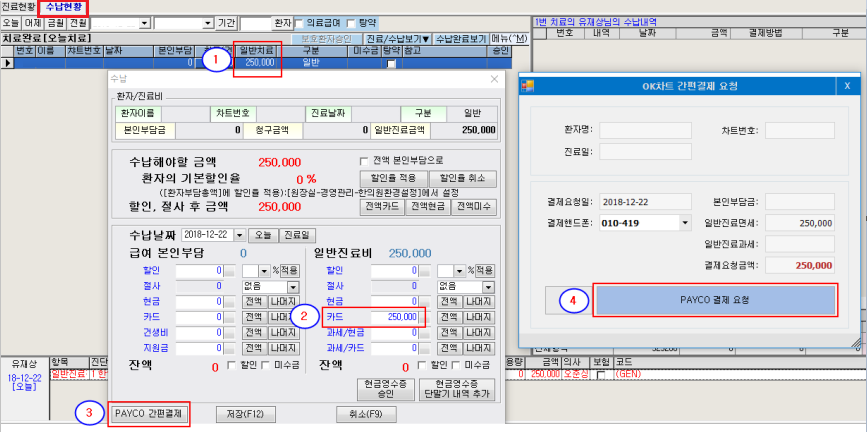This screenshot has height=432, width=867.
Task: Click the row selector arrow in 치료완료 grid
Action: click(7, 63)
